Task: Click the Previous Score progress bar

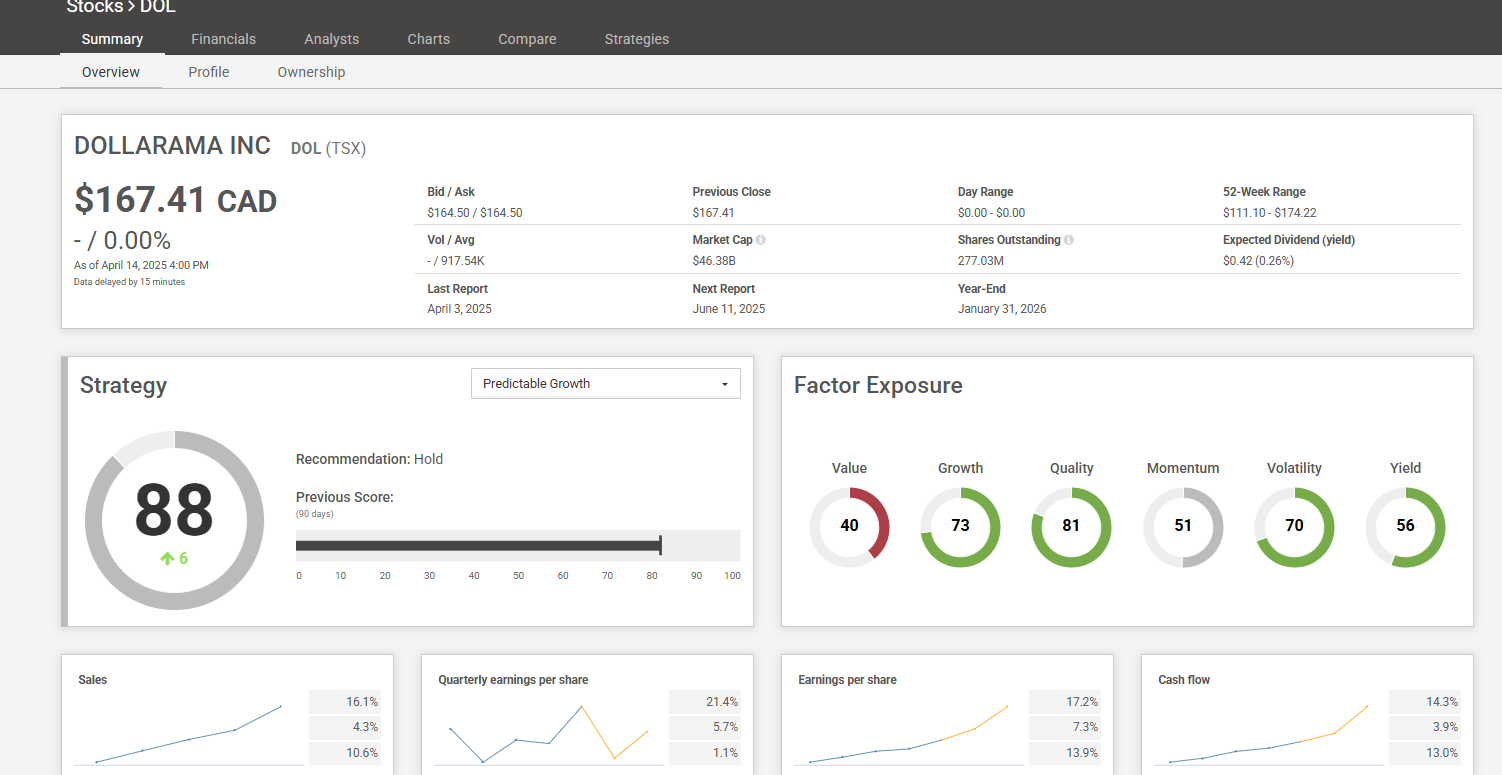Action: [x=518, y=545]
